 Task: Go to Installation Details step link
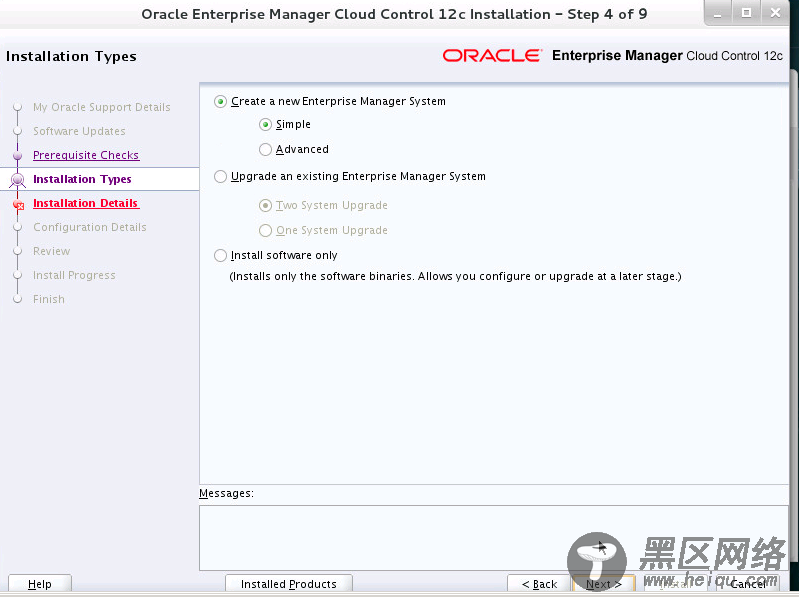[86, 203]
